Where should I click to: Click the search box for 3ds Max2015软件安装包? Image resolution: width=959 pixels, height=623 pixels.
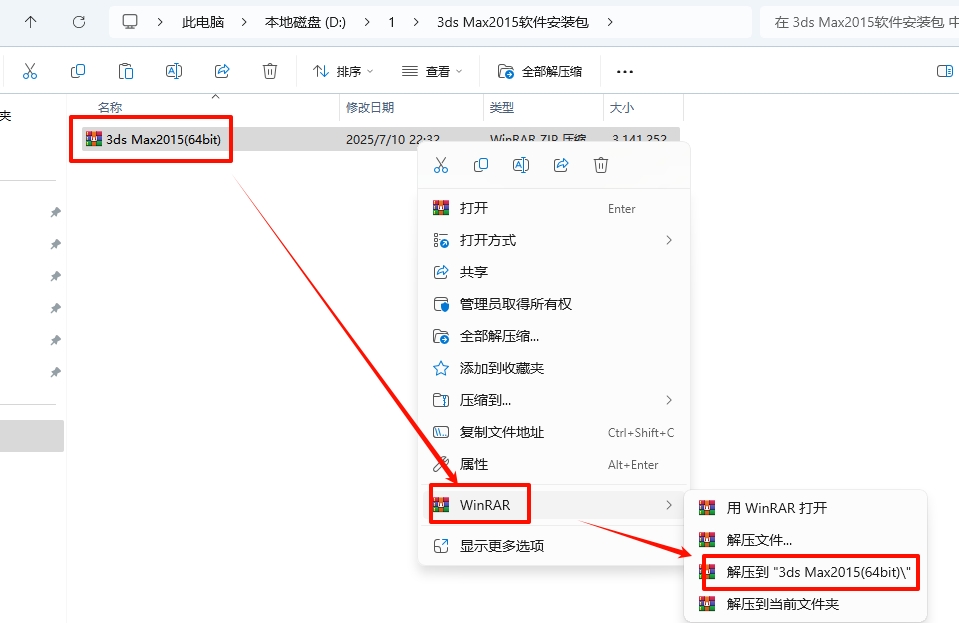[x=860, y=21]
